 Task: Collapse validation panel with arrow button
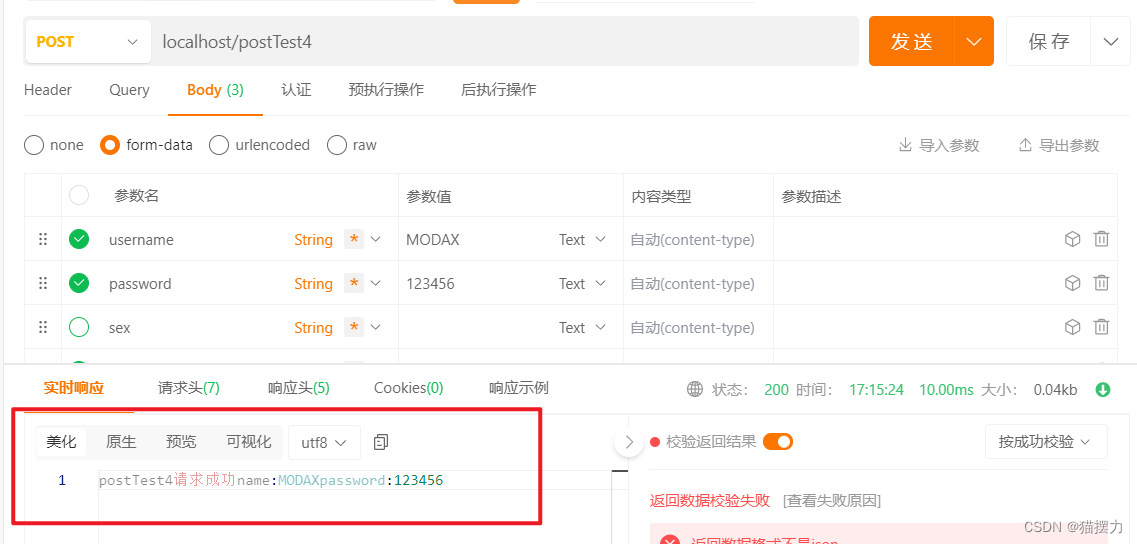coord(629,441)
